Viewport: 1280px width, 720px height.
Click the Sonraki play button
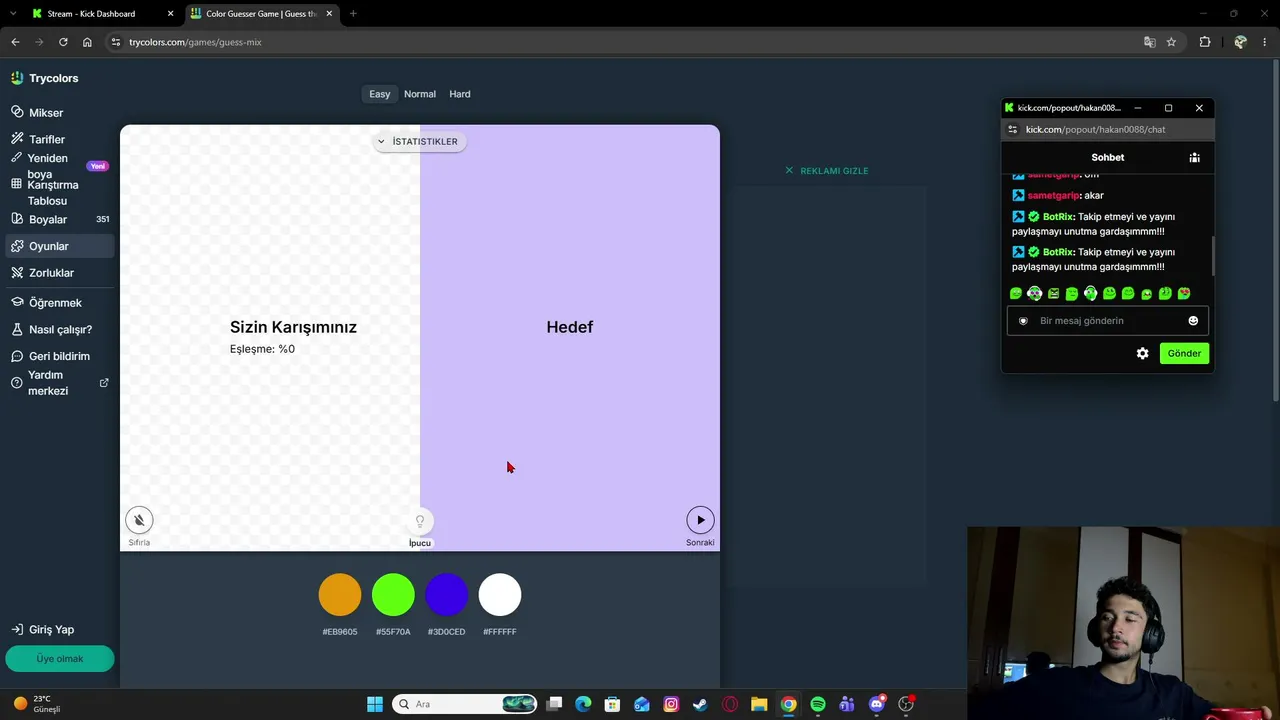pos(700,520)
